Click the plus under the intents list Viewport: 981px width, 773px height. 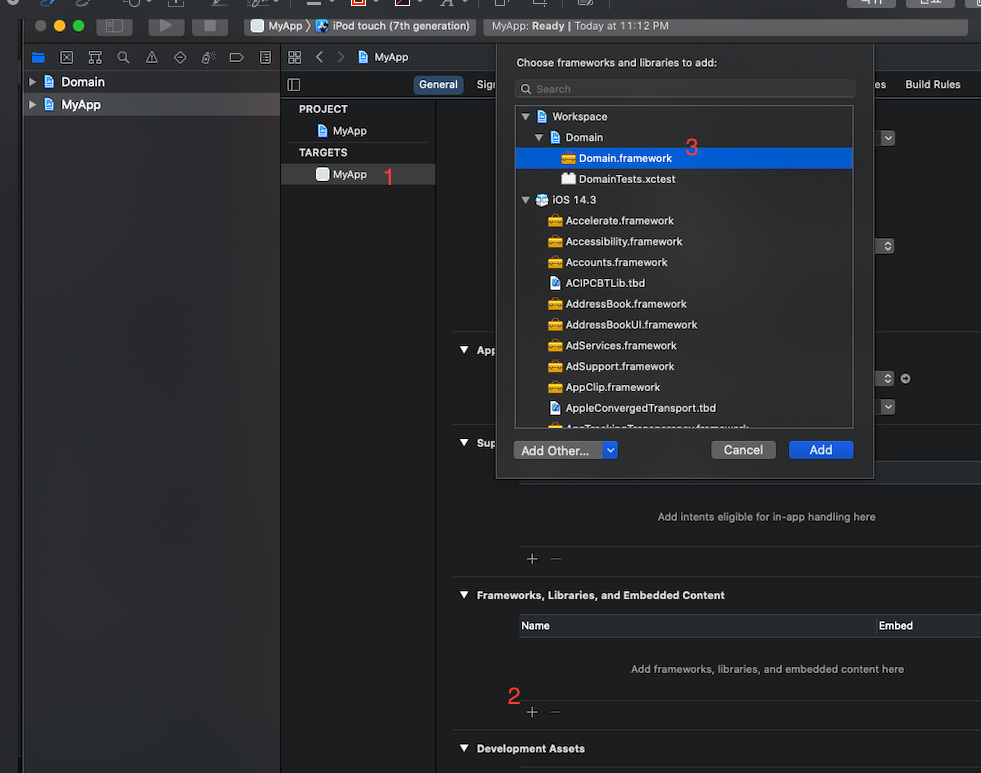(532, 558)
